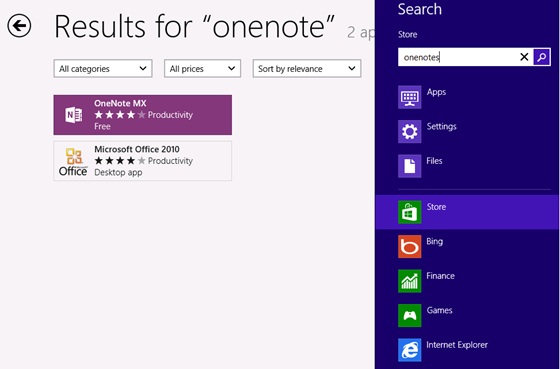Choose the Files label in search list
The image size is (560, 369).
pyautogui.click(x=434, y=161)
